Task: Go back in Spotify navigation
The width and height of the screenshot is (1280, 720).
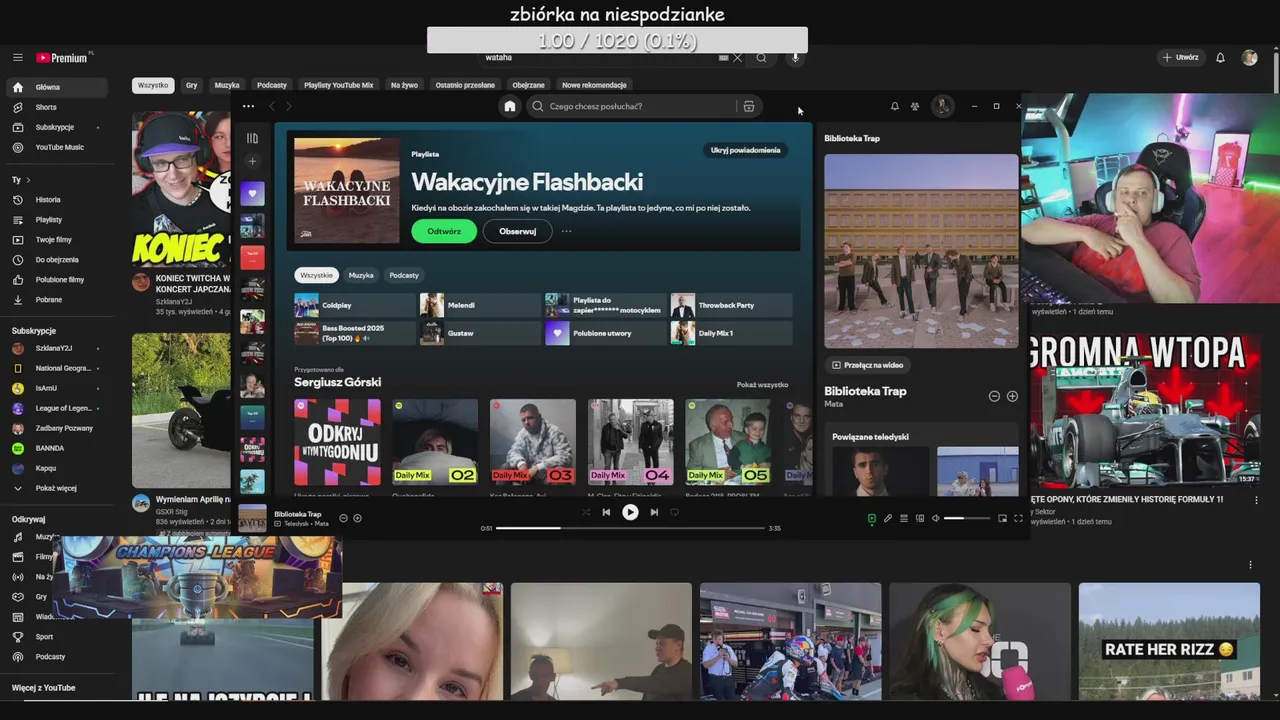Action: 272,106
